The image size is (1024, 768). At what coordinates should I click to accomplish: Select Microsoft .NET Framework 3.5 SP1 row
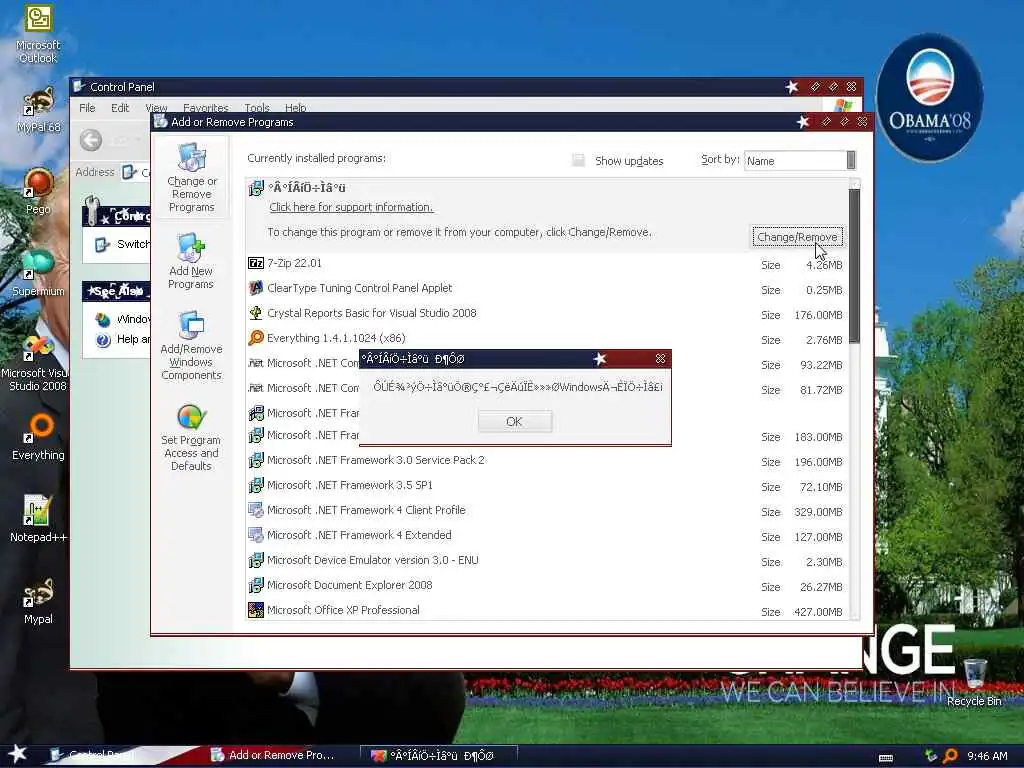click(547, 485)
